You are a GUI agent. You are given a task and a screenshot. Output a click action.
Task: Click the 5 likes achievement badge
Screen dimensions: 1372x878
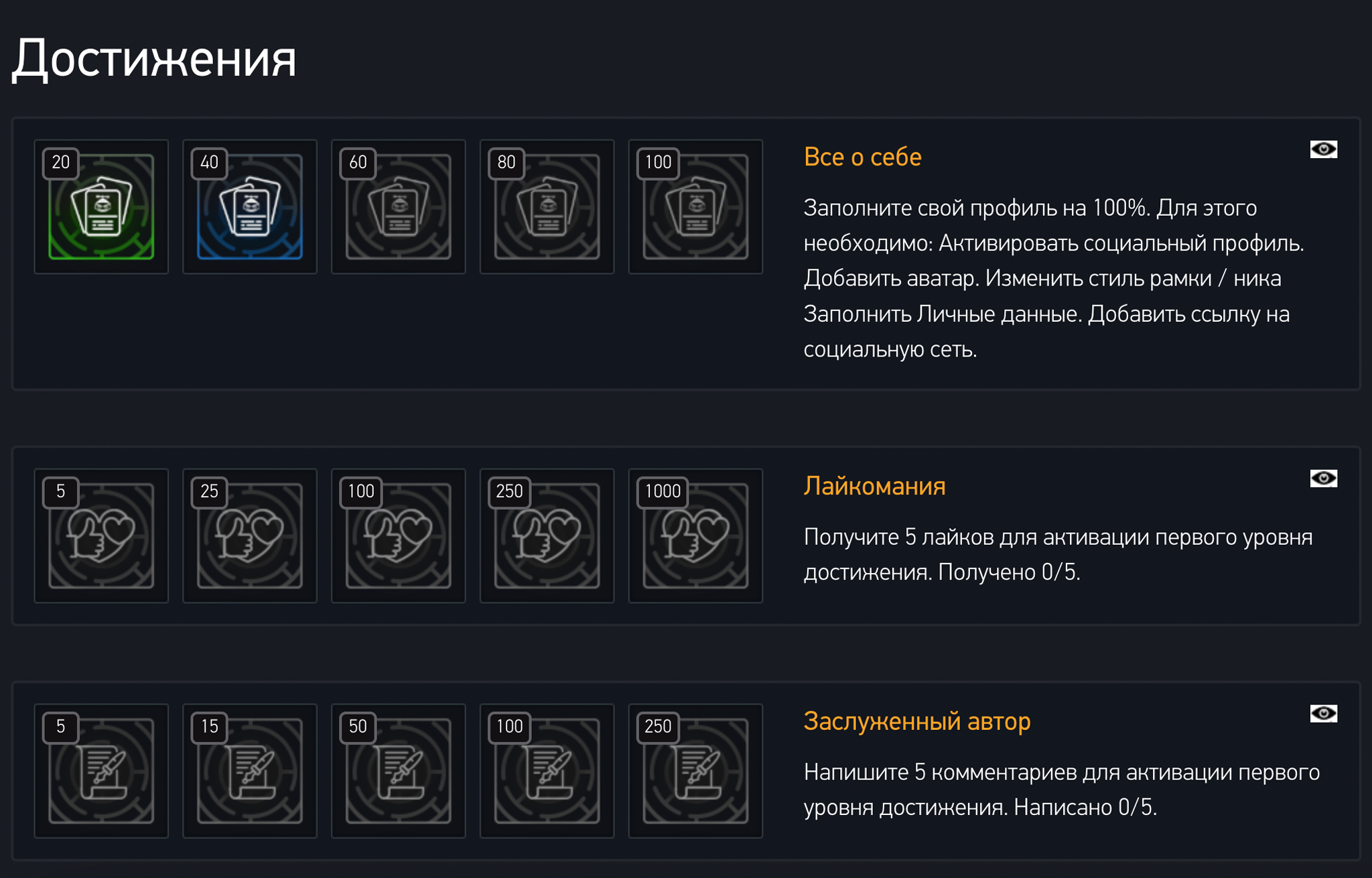point(101,536)
